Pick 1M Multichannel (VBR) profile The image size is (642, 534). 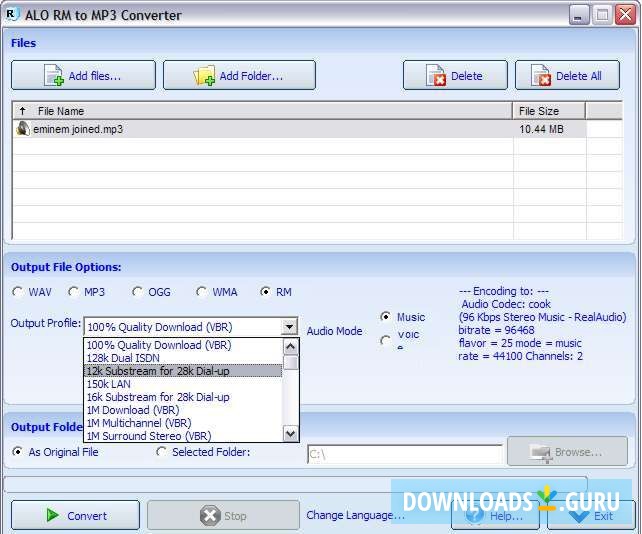pyautogui.click(x=183, y=423)
